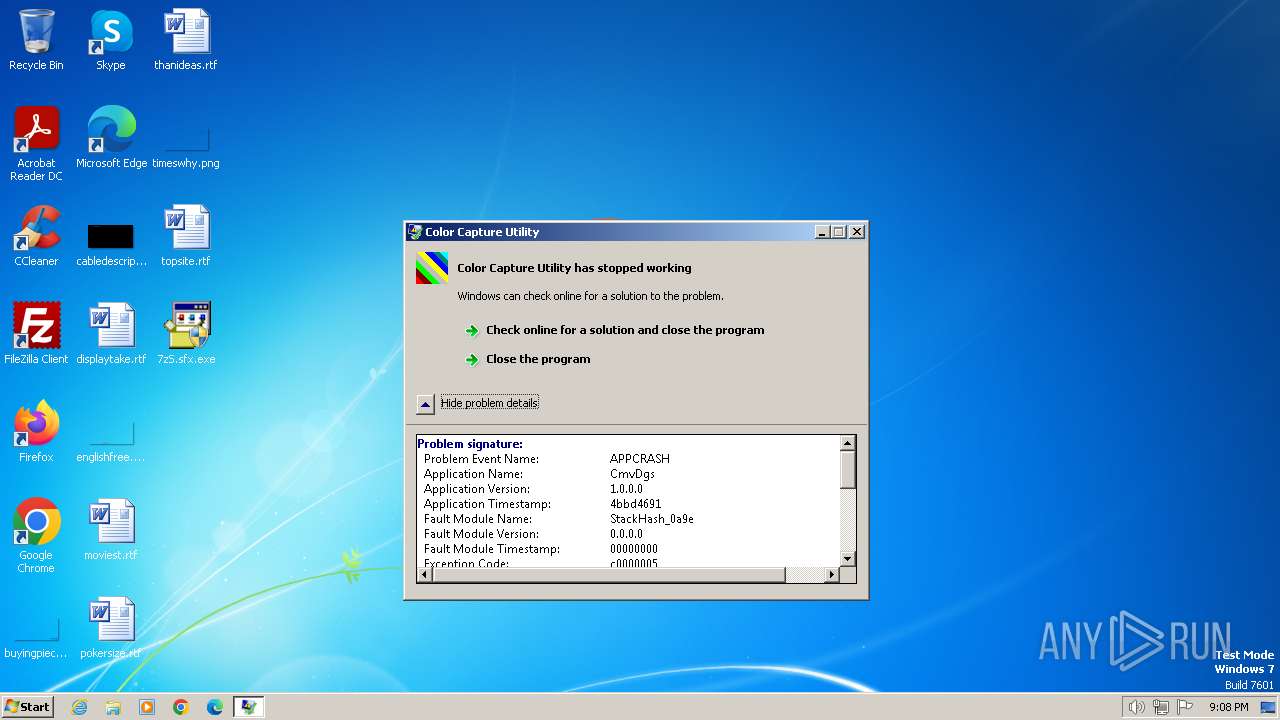Click the Color Capture Utility title bar icon
Viewport: 1280px width, 720px height.
coord(415,232)
